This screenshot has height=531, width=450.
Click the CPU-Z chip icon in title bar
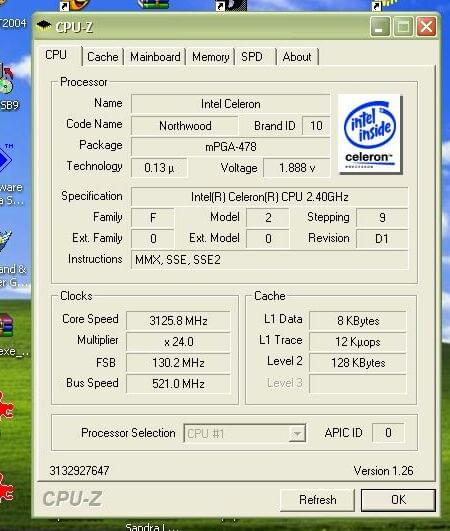44,25
